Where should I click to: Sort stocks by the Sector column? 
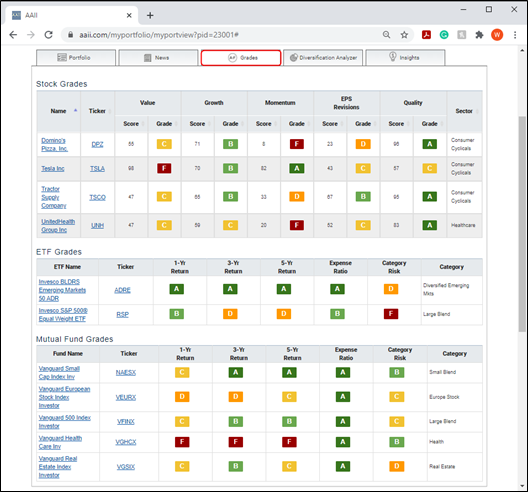pyautogui.click(x=464, y=111)
